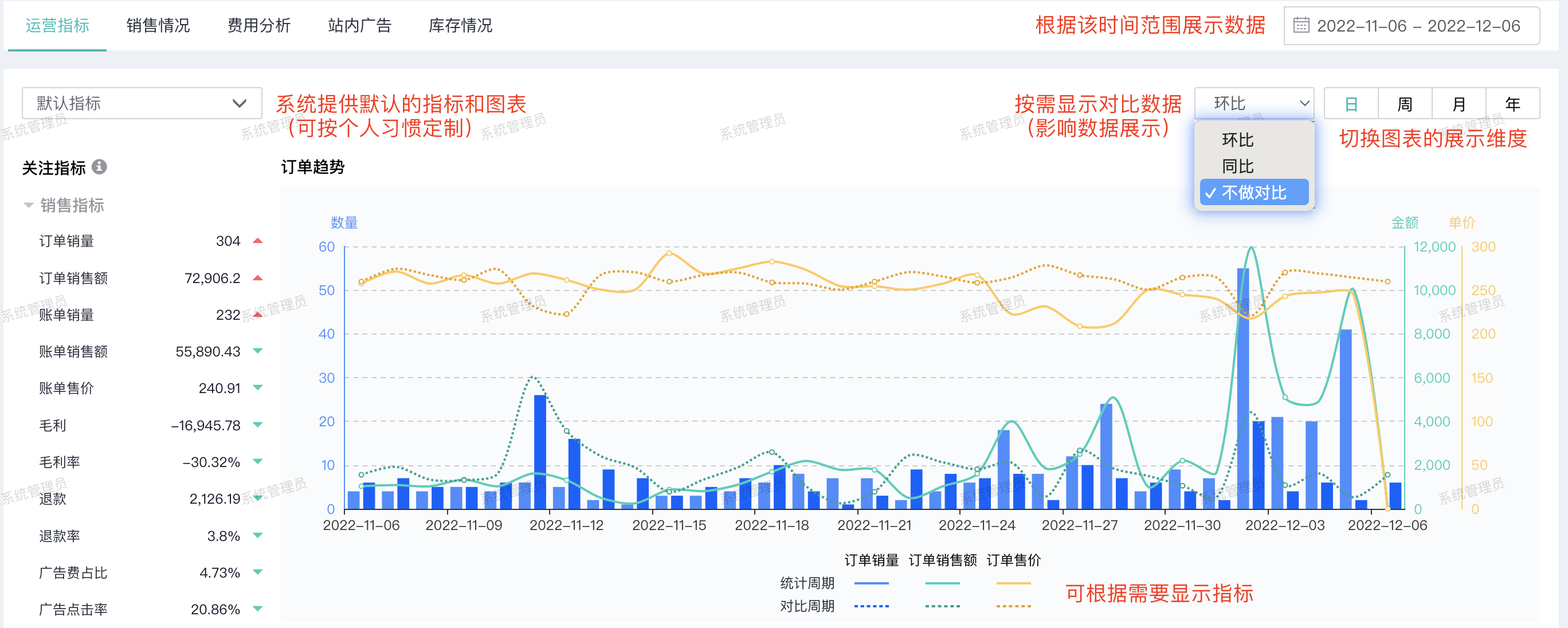
Task: Switch chart dimension to 周
Action: [x=1404, y=104]
